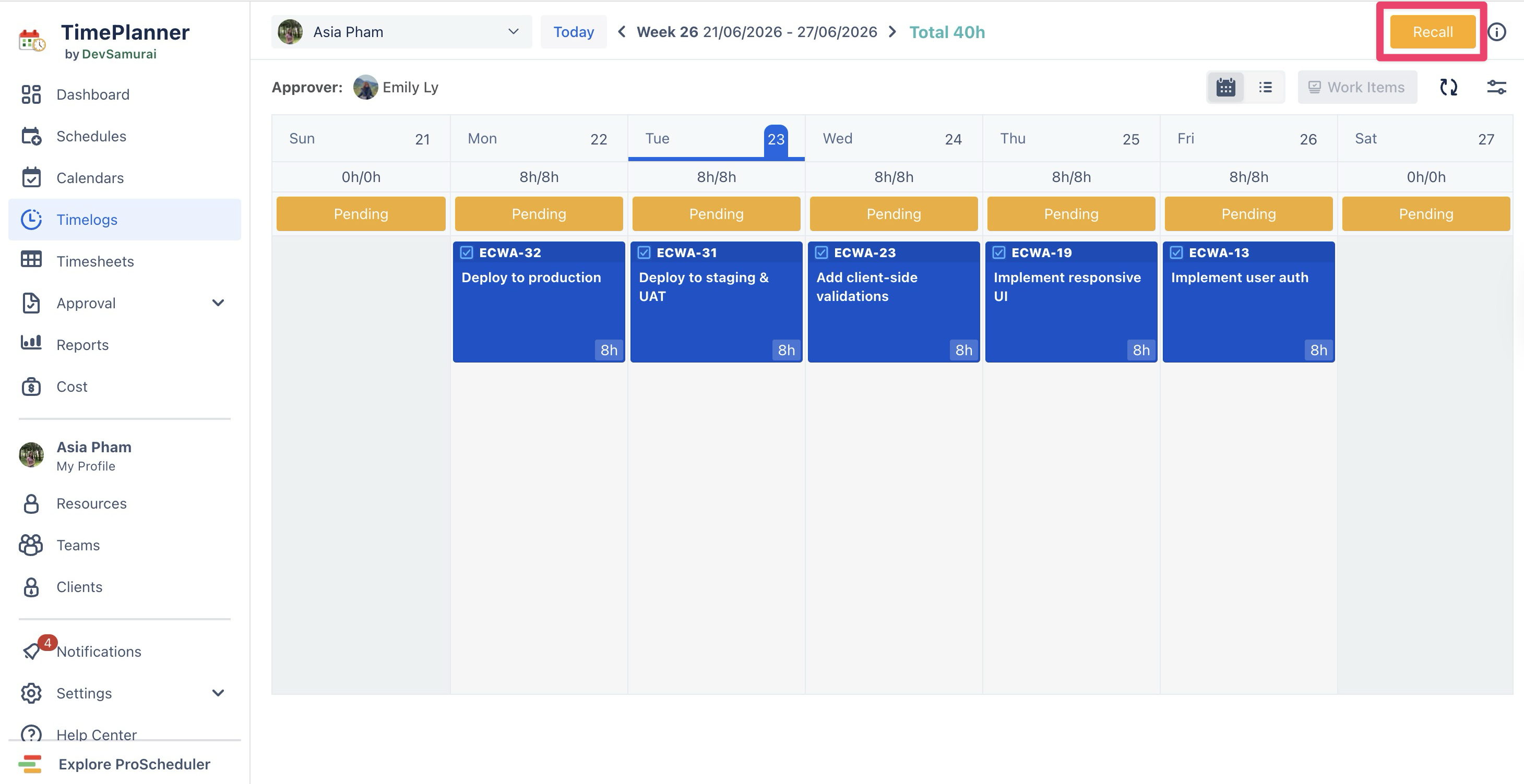This screenshot has height=784, width=1524.
Task: Switch to calendar view icon
Action: [x=1225, y=88]
